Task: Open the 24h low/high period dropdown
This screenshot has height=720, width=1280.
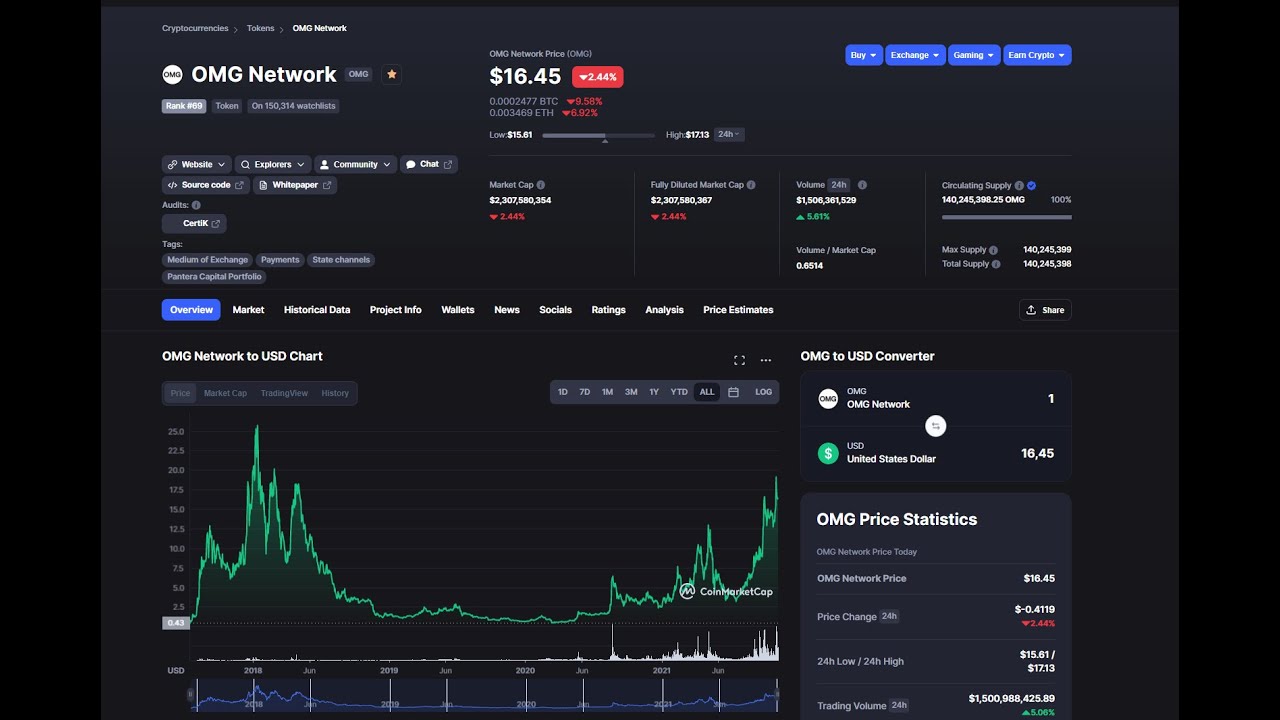Action: tap(728, 134)
